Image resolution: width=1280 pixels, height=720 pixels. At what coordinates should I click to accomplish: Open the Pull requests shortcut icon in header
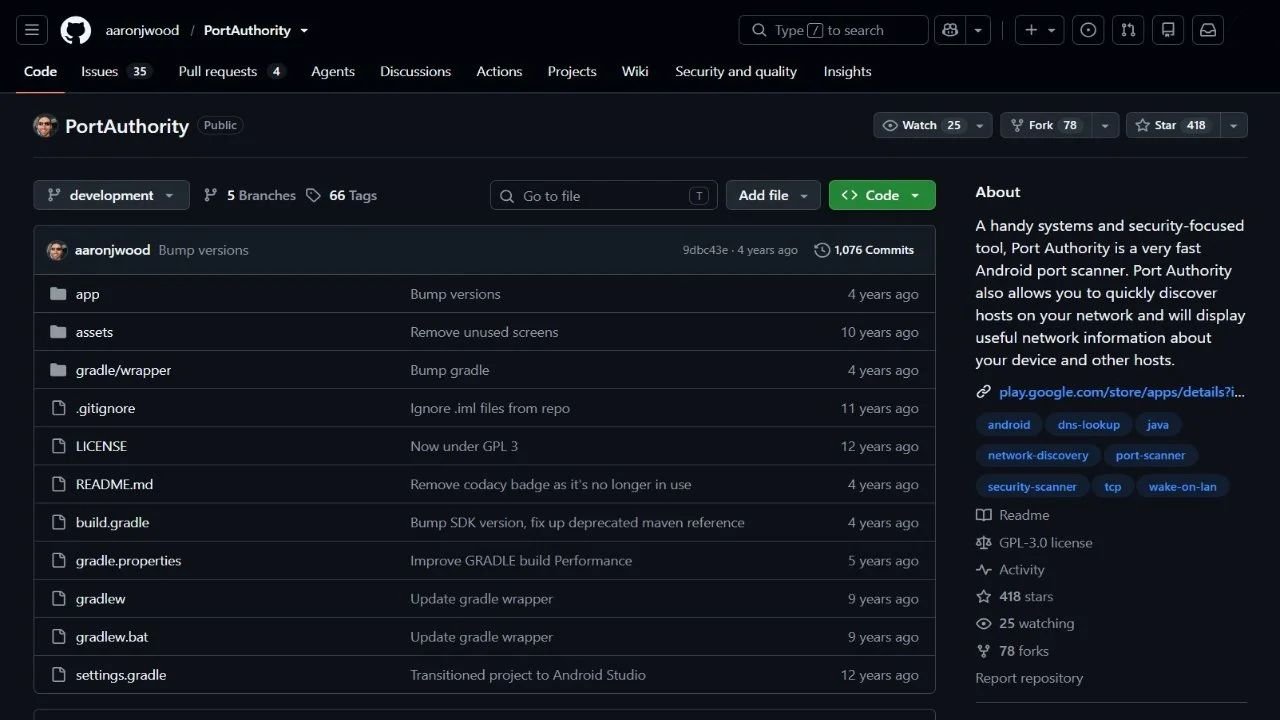1128,30
